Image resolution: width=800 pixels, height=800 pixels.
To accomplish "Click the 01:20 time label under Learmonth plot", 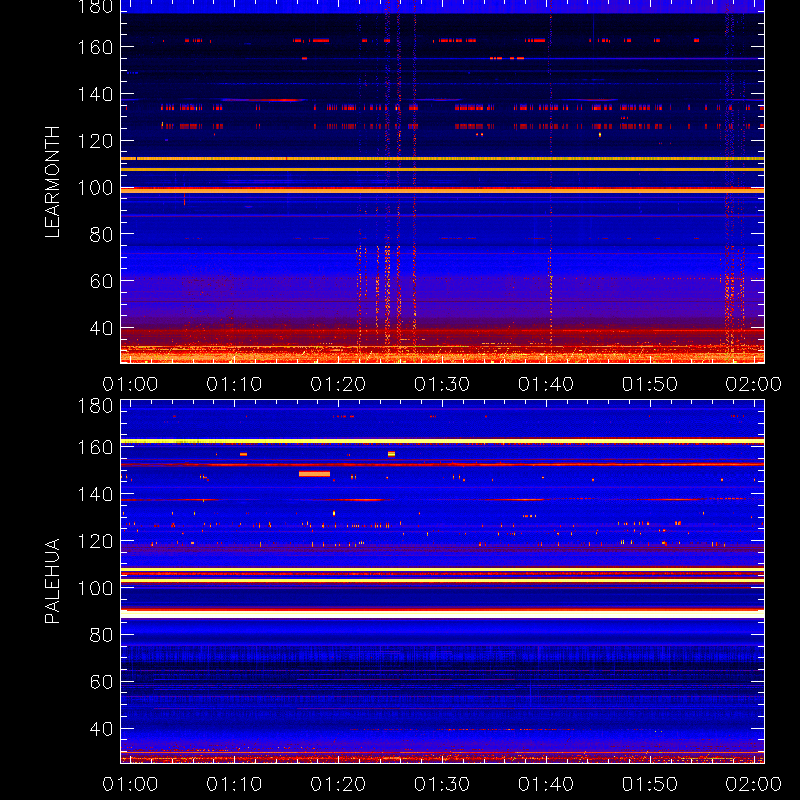I will 338,384.
